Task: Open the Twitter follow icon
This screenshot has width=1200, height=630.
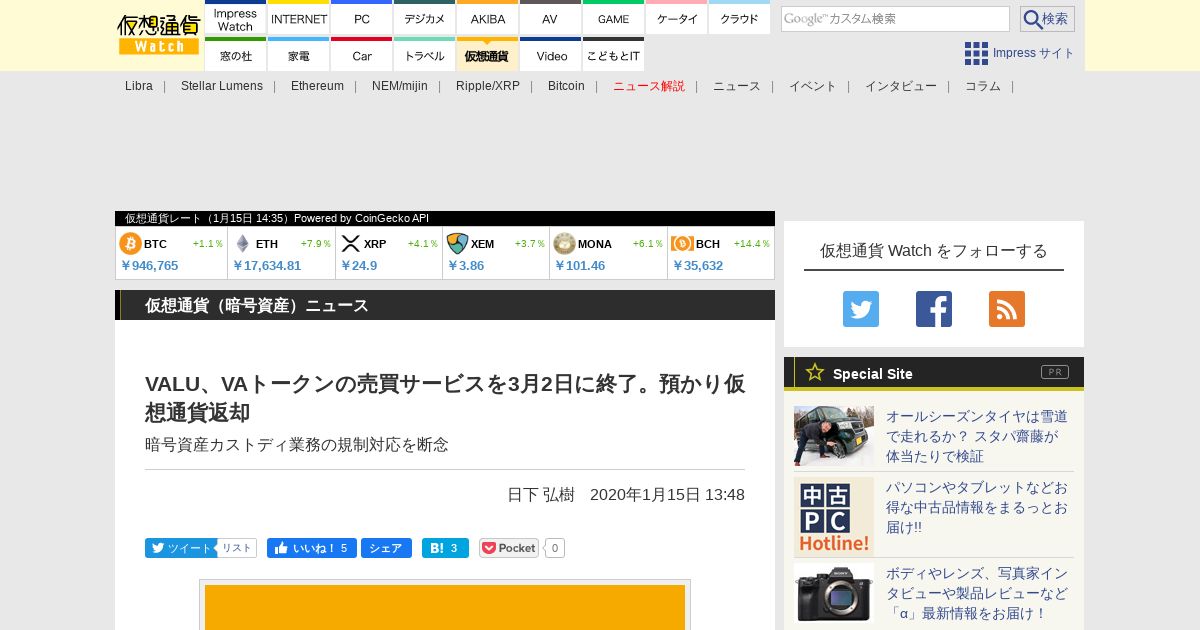Action: 861,309
